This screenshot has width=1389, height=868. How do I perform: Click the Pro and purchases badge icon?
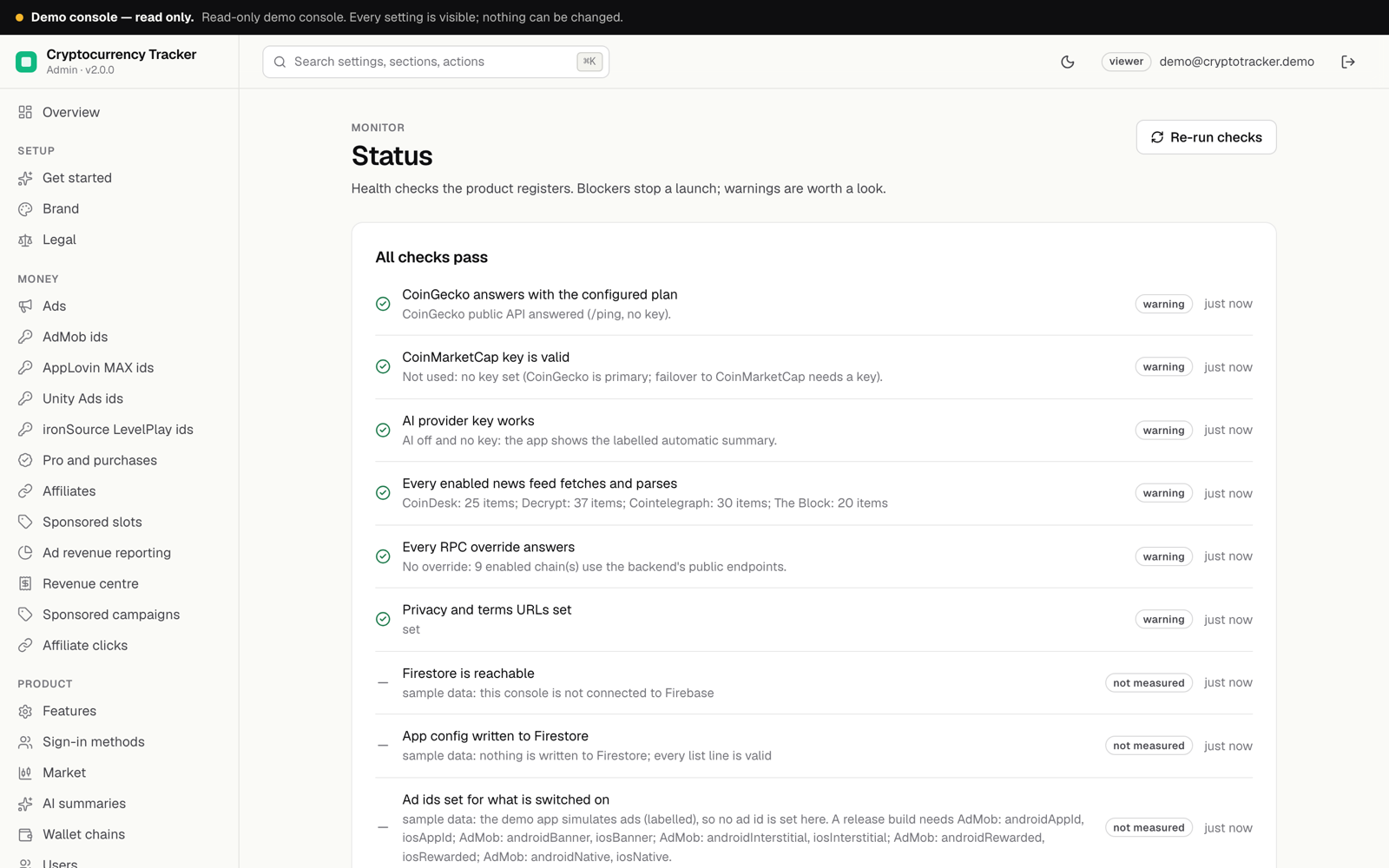[25, 460]
